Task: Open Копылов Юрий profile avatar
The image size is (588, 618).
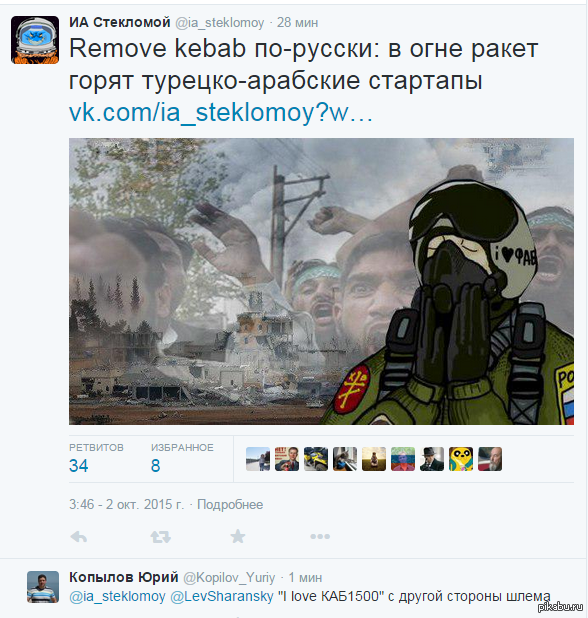Action: [43, 587]
